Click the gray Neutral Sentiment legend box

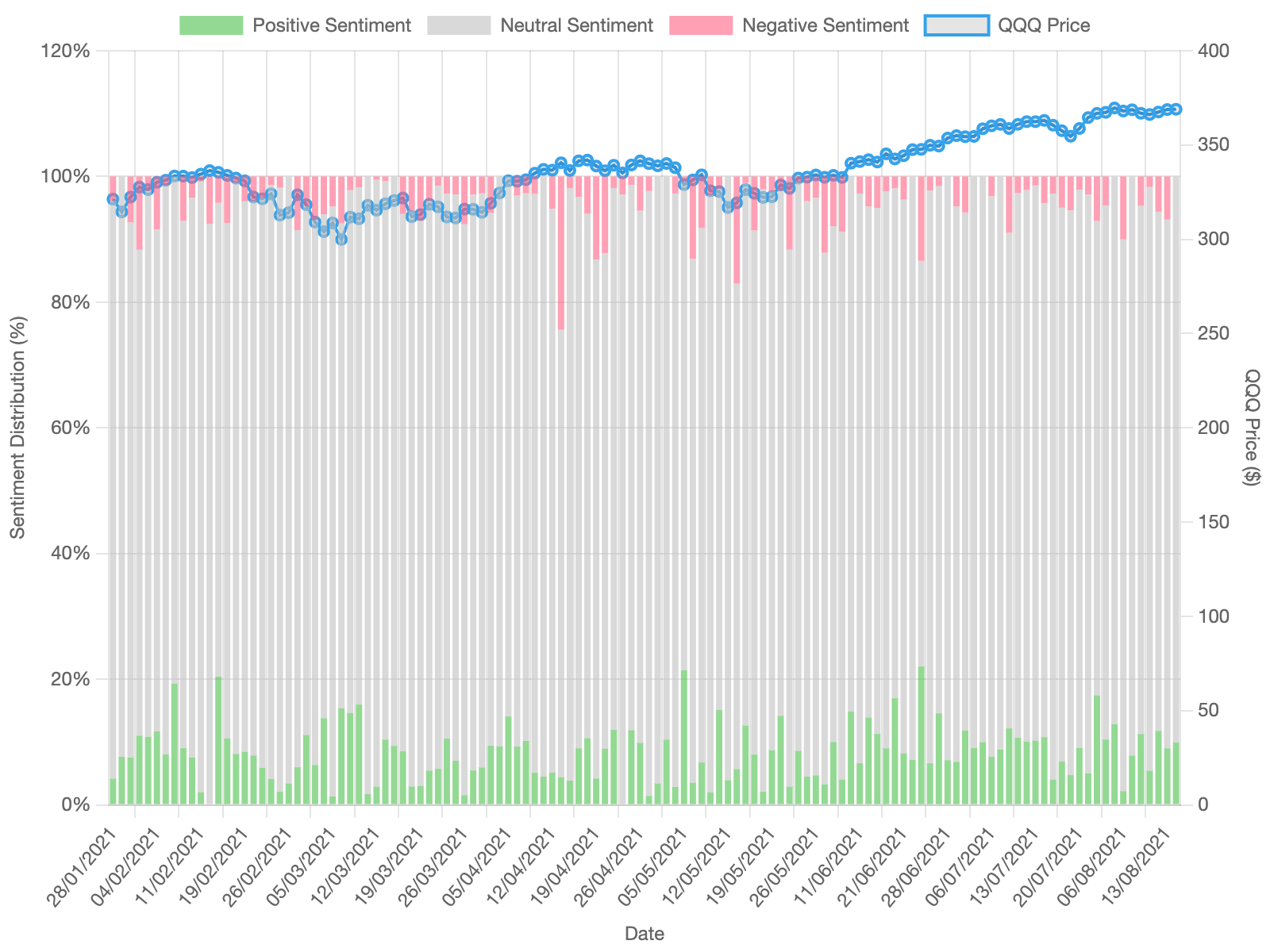pyautogui.click(x=459, y=25)
